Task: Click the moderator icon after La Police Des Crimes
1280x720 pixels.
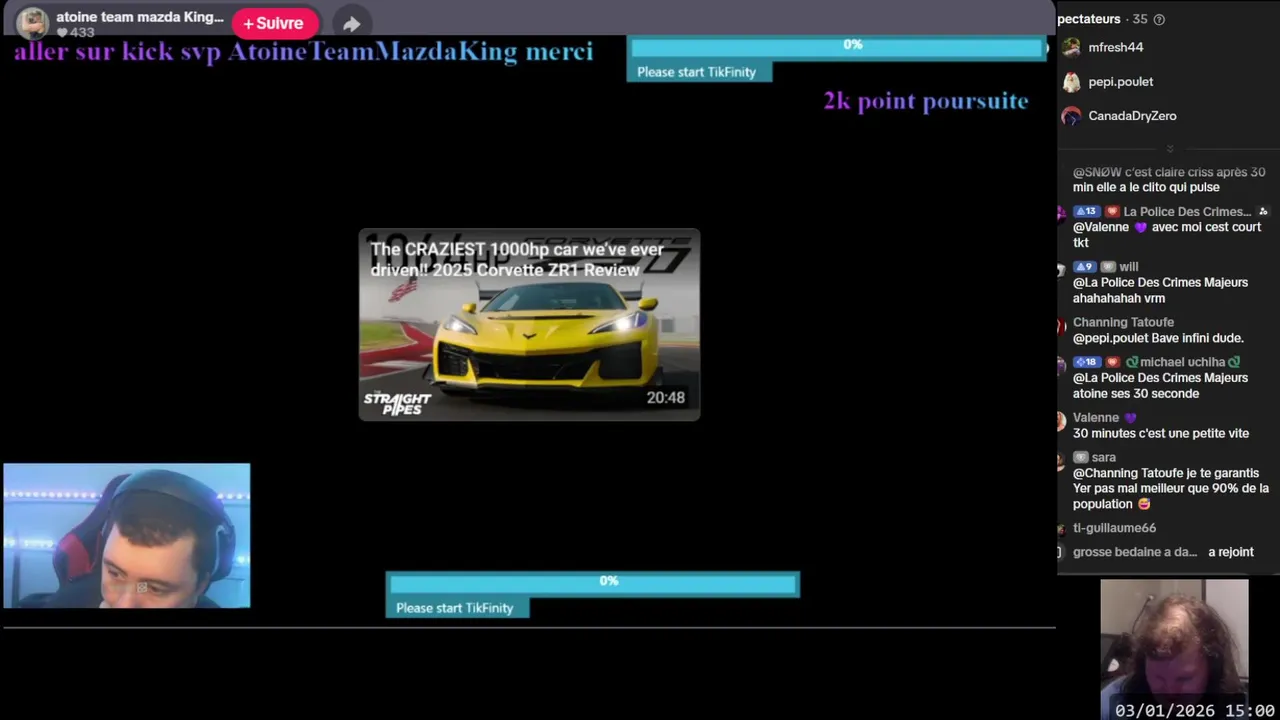Action: click(1263, 212)
